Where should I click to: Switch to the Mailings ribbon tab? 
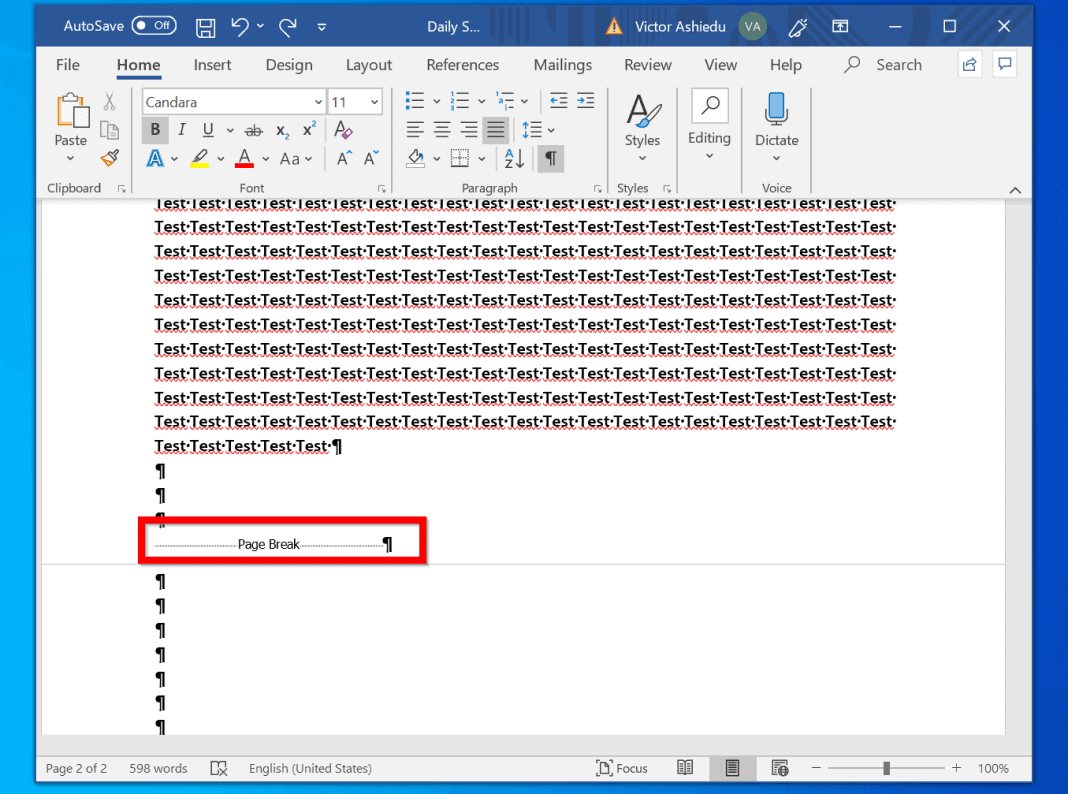(563, 64)
